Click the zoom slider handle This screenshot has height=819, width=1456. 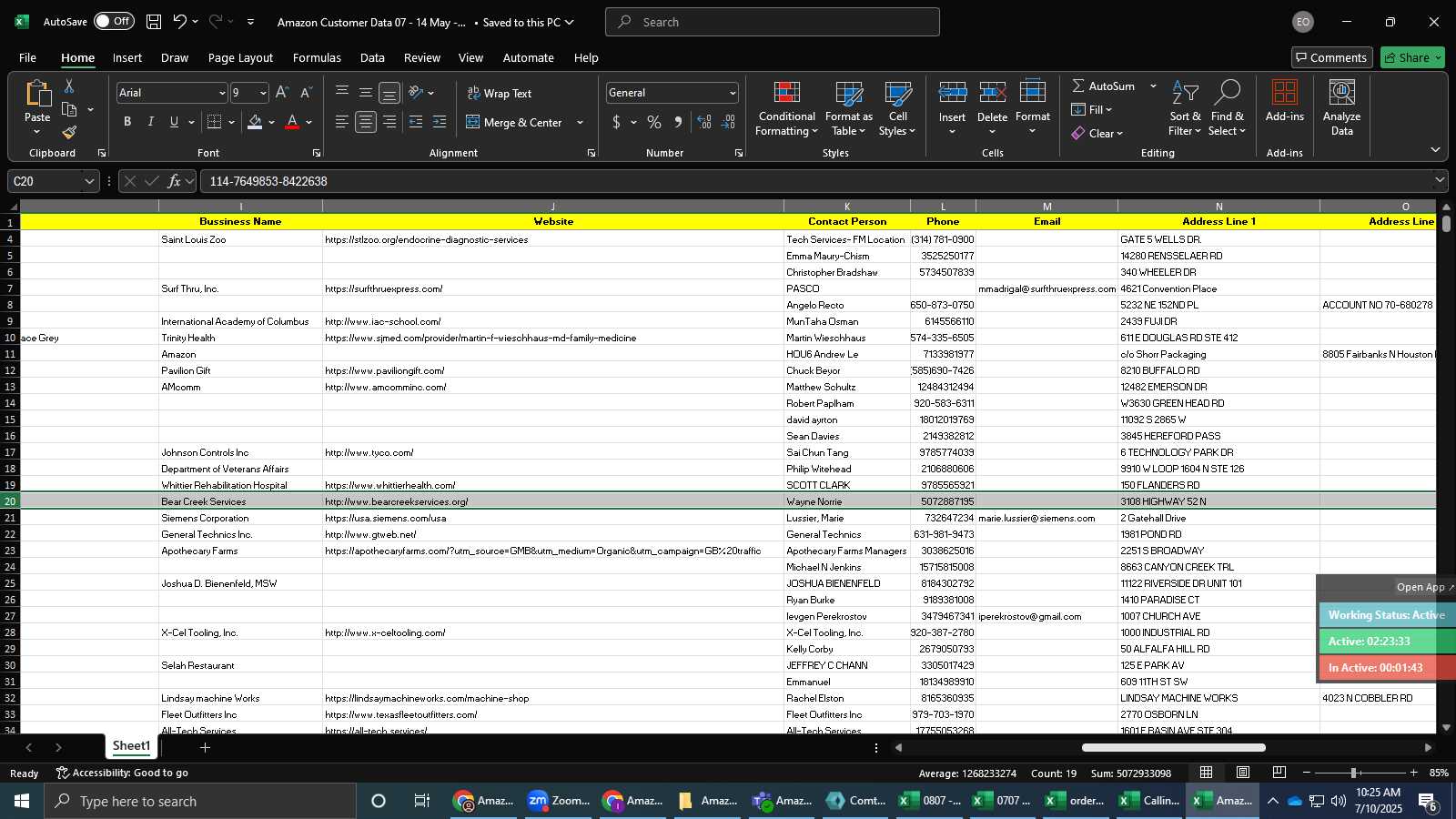click(1353, 773)
